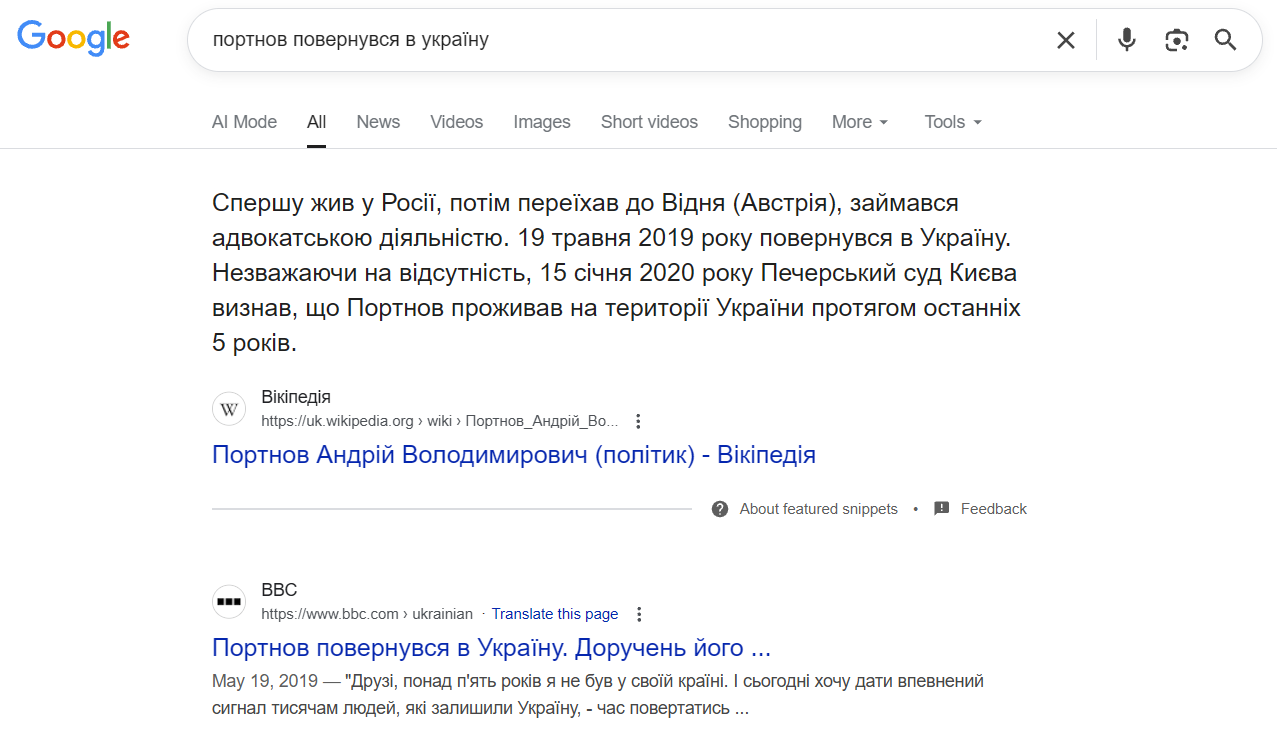
Task: Open the Short videos tab
Action: coord(649,122)
